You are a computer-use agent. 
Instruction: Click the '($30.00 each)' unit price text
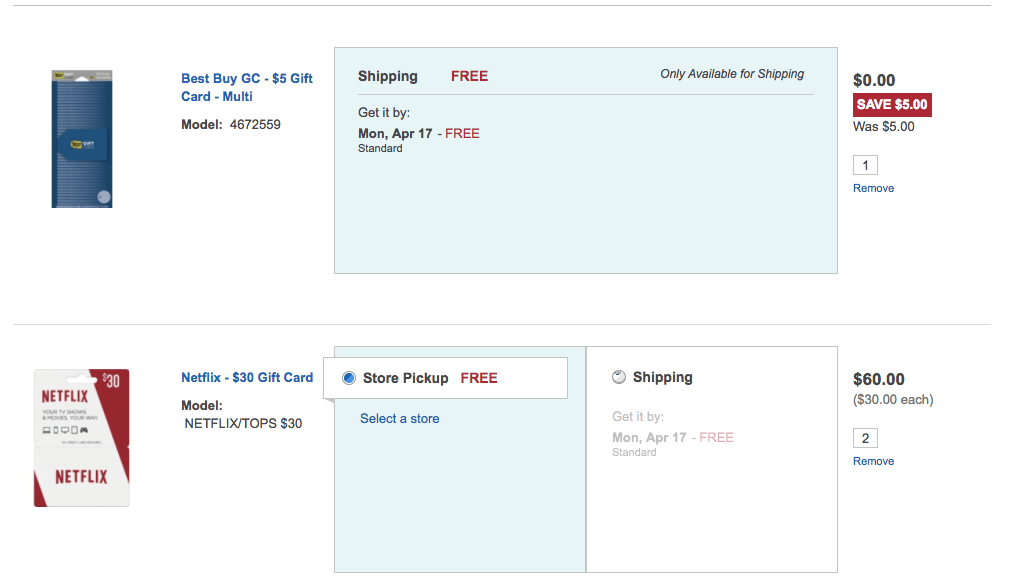coord(893,400)
